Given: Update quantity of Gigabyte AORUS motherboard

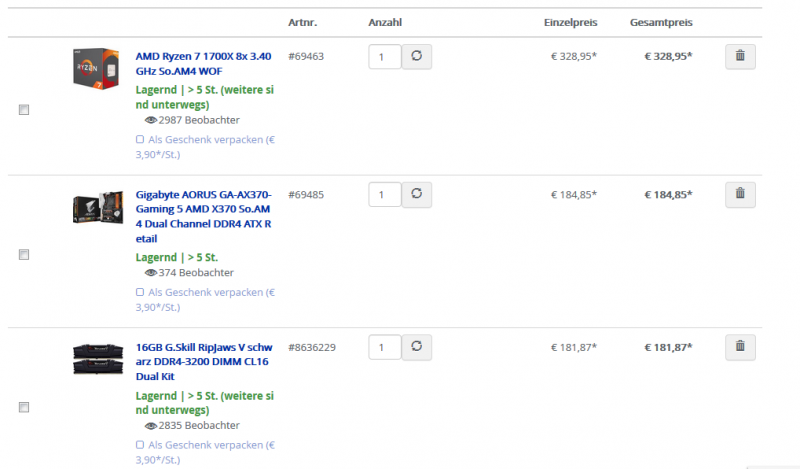Looking at the screenshot, I should pos(417,195).
